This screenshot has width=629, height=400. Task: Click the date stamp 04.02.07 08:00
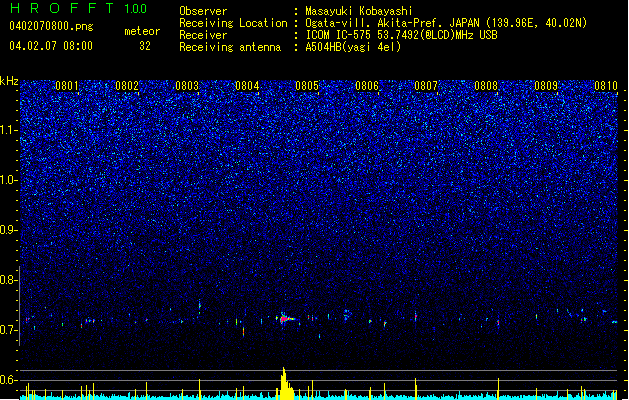[x=51, y=46]
